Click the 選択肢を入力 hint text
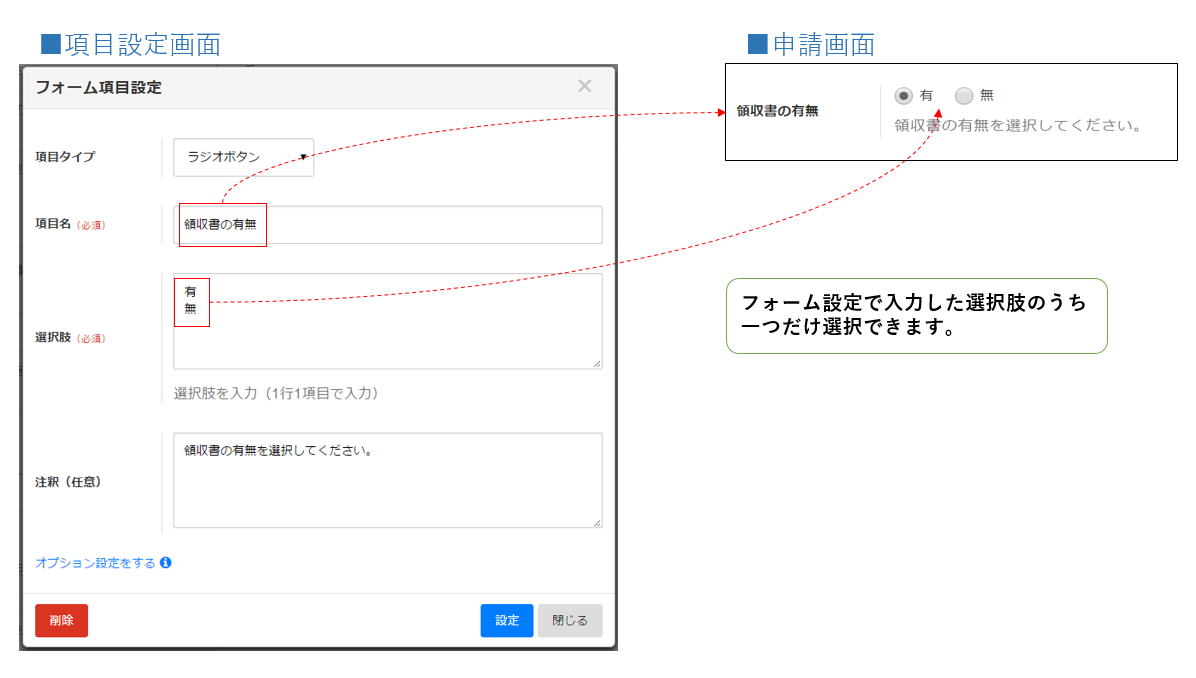The width and height of the screenshot is (1196, 678). coord(275,394)
